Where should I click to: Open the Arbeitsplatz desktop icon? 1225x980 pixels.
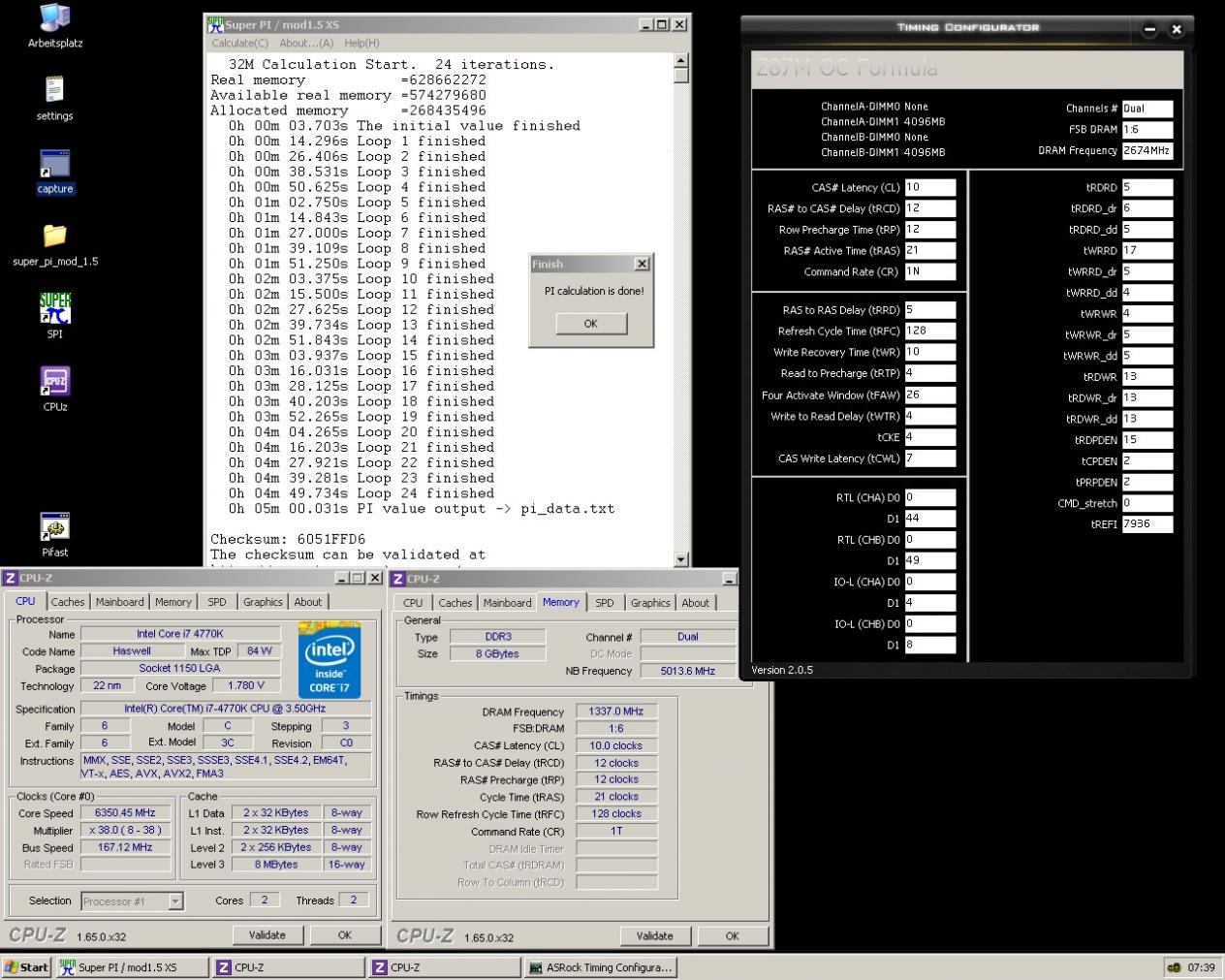pos(54,19)
